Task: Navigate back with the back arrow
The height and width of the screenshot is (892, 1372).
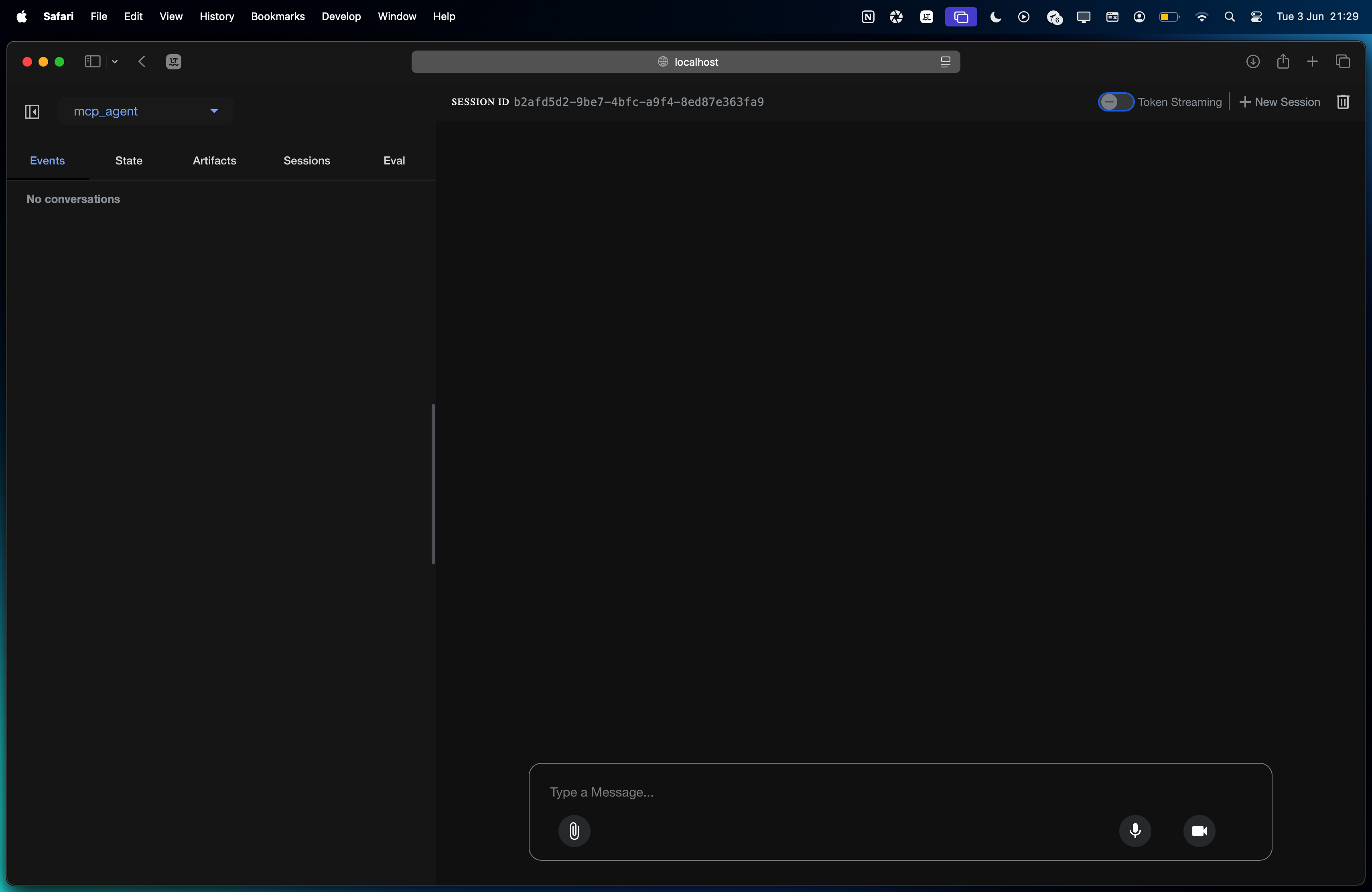Action: pyautogui.click(x=141, y=62)
